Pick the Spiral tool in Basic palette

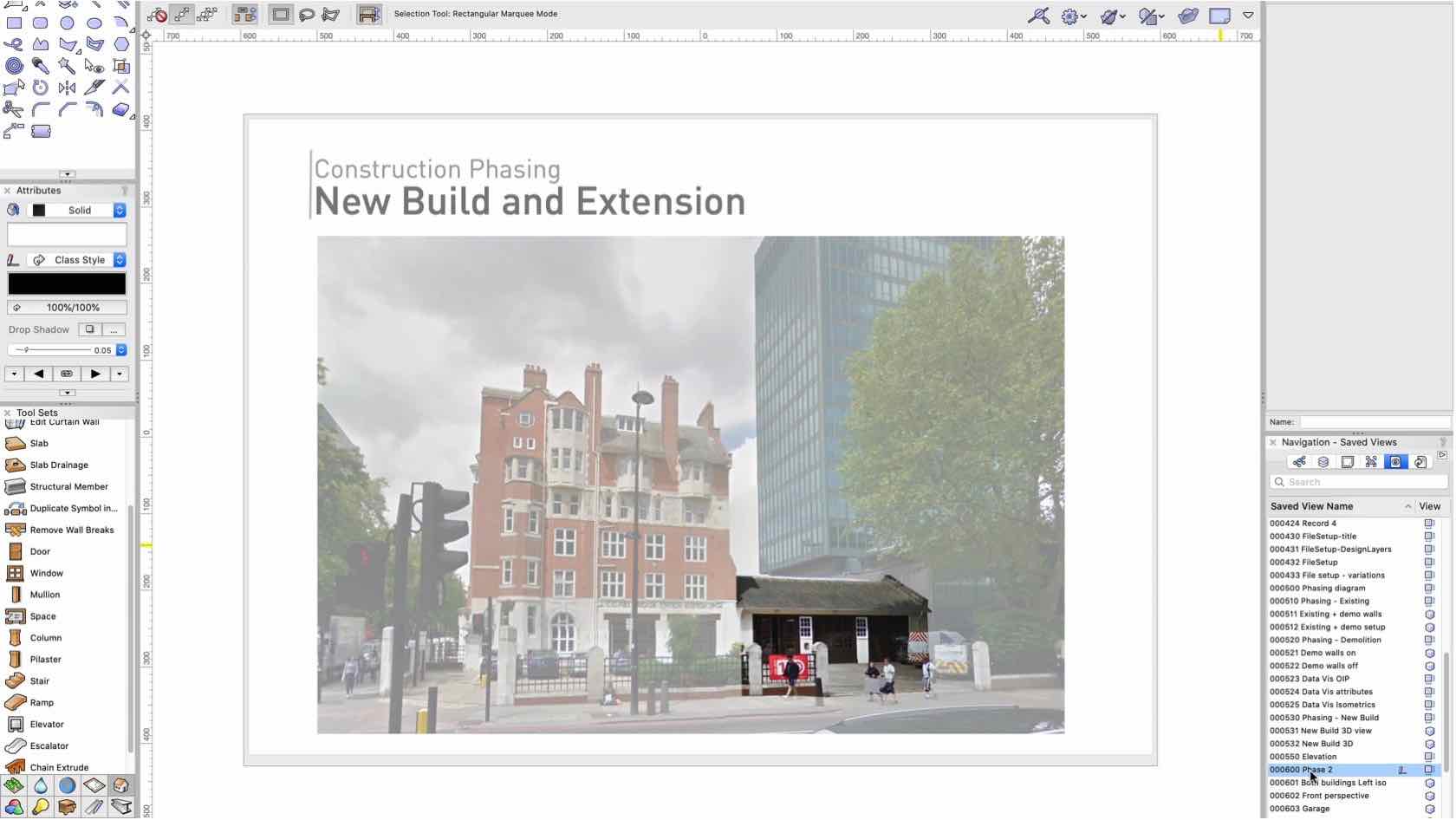14,66
